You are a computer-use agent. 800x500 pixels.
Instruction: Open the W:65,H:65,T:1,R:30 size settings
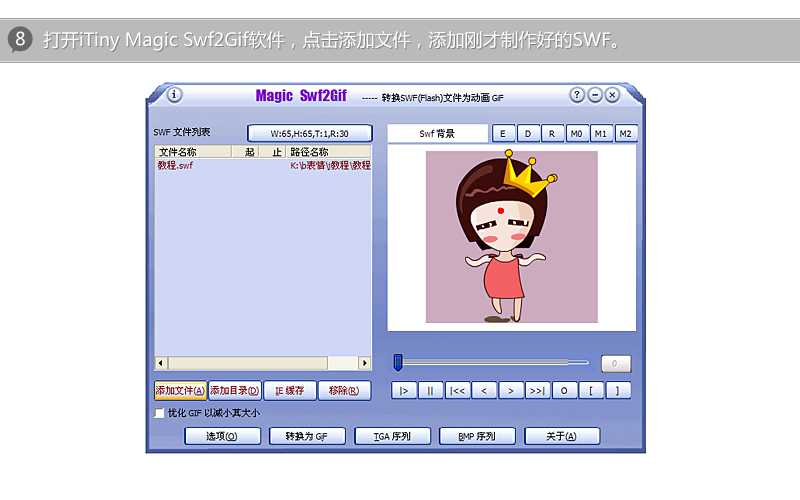(x=310, y=134)
